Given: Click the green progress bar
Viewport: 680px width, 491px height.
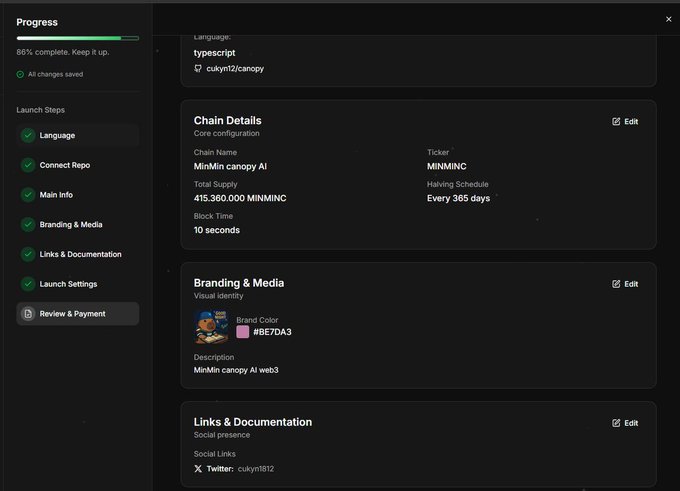Looking at the screenshot, I should [78, 38].
